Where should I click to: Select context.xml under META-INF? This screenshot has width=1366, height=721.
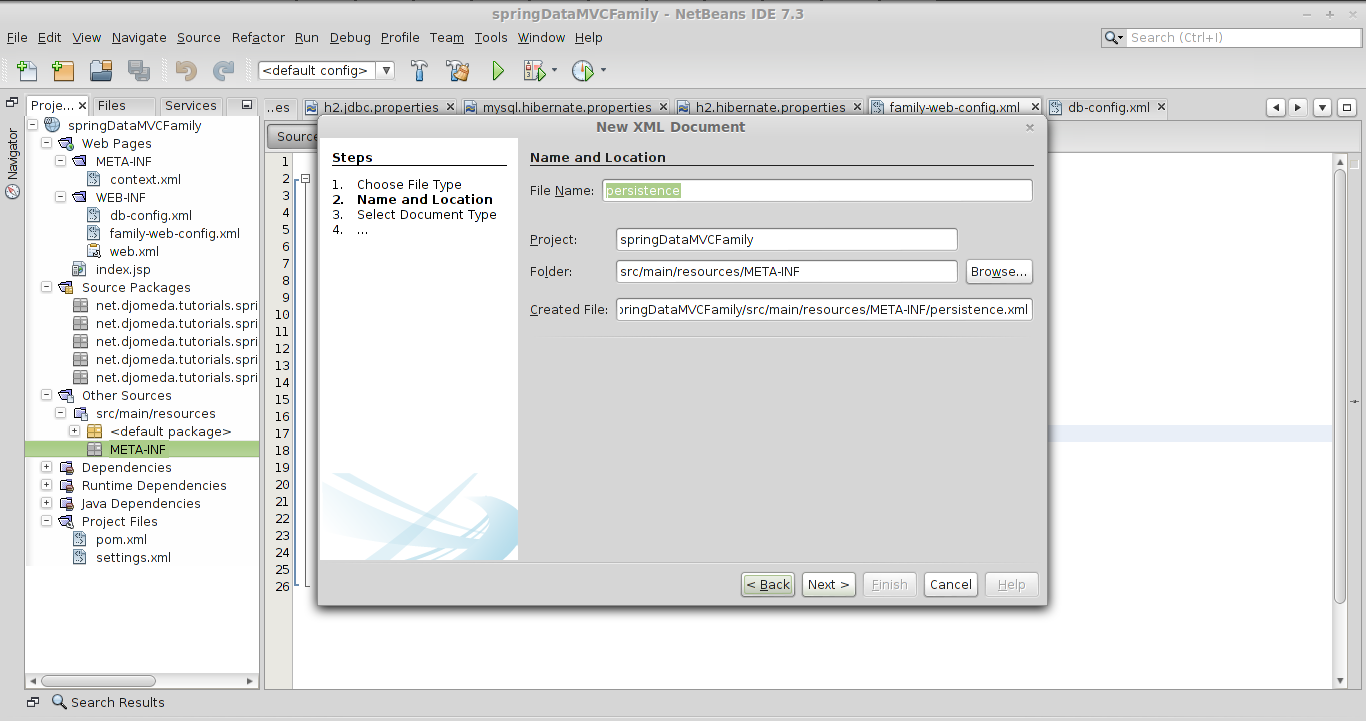145,179
